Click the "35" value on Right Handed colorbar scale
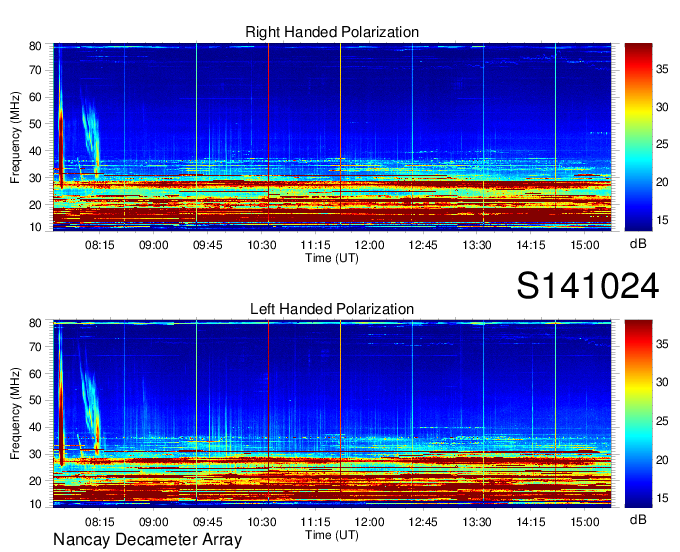Viewport: 680px width, 552px height. coord(662,69)
